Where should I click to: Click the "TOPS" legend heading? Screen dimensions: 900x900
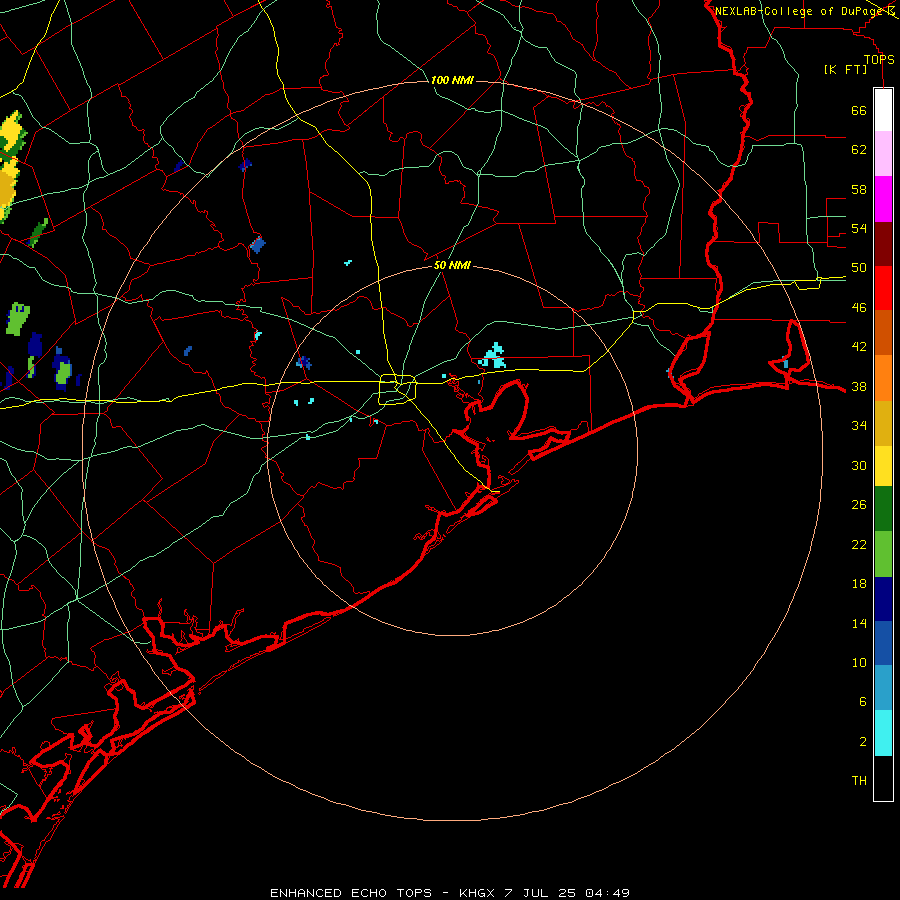(879, 60)
